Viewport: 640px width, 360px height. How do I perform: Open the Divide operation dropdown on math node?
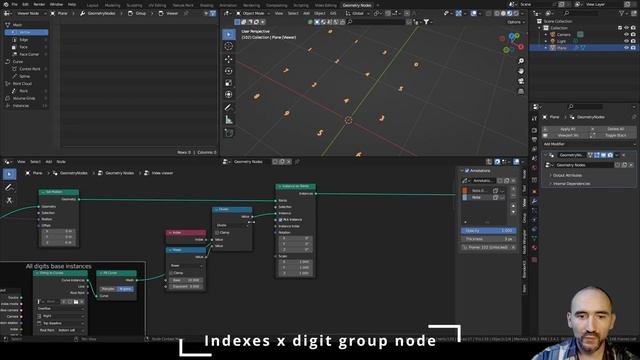point(232,225)
